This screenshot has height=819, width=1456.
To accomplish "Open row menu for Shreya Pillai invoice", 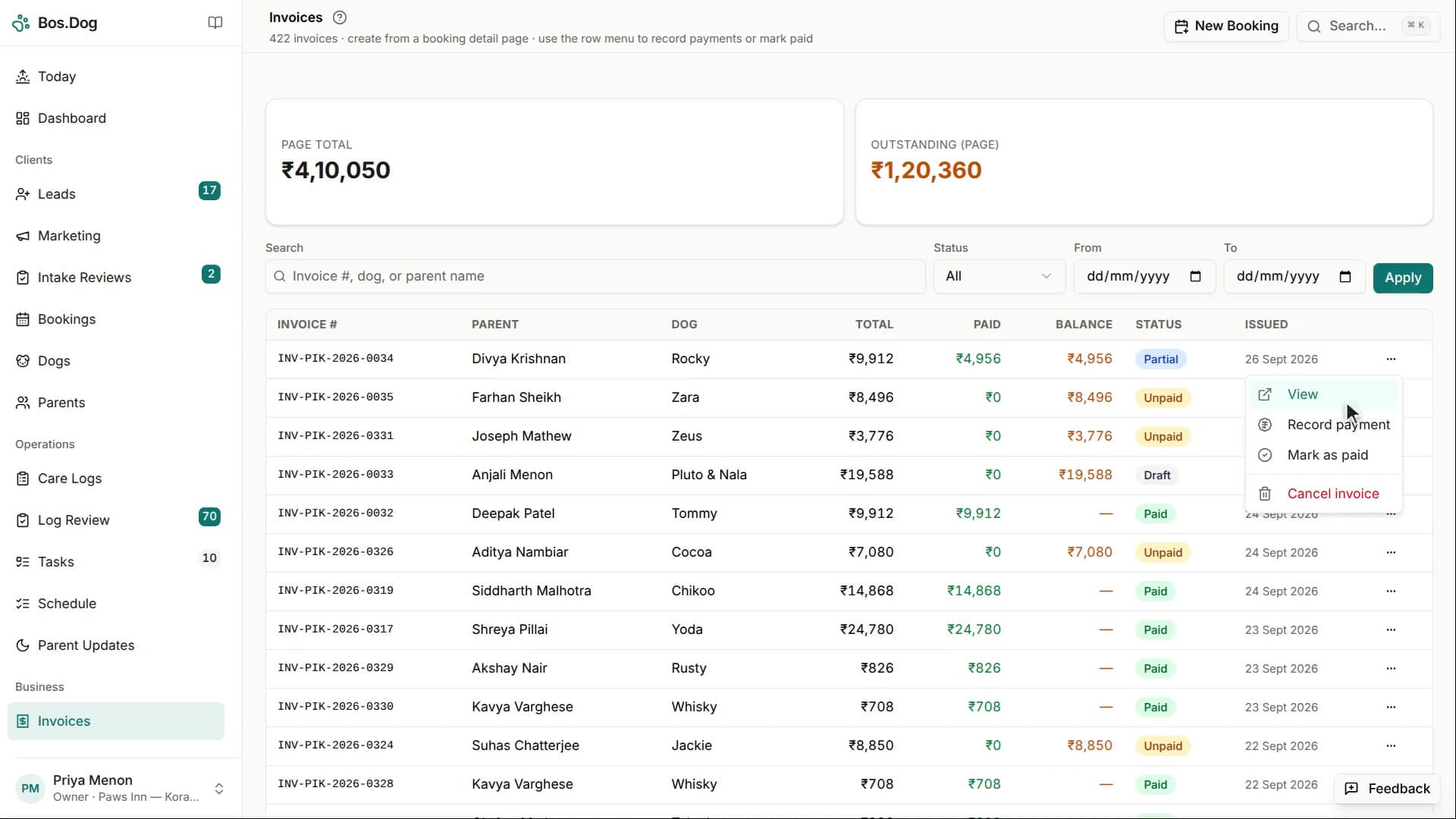I will [x=1391, y=629].
